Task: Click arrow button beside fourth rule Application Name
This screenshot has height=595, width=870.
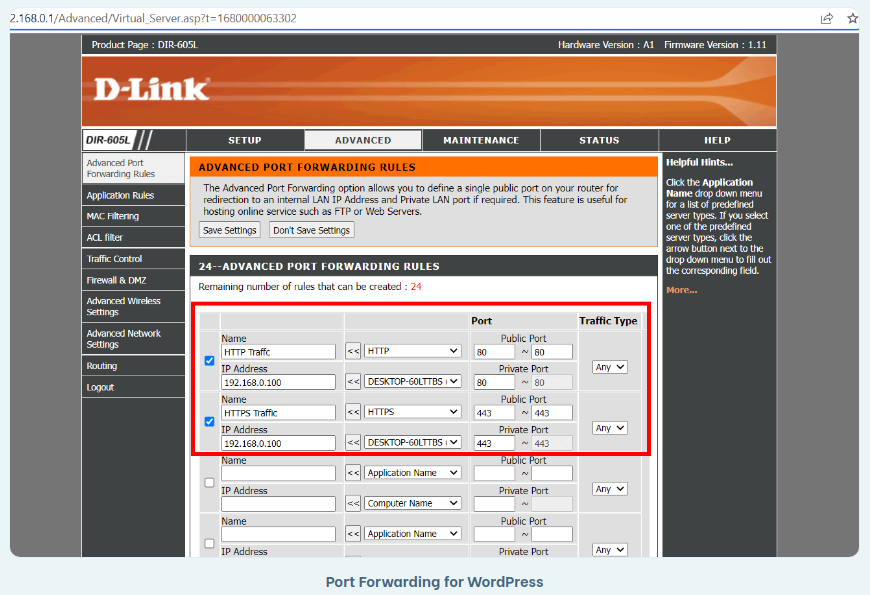Action: (353, 534)
